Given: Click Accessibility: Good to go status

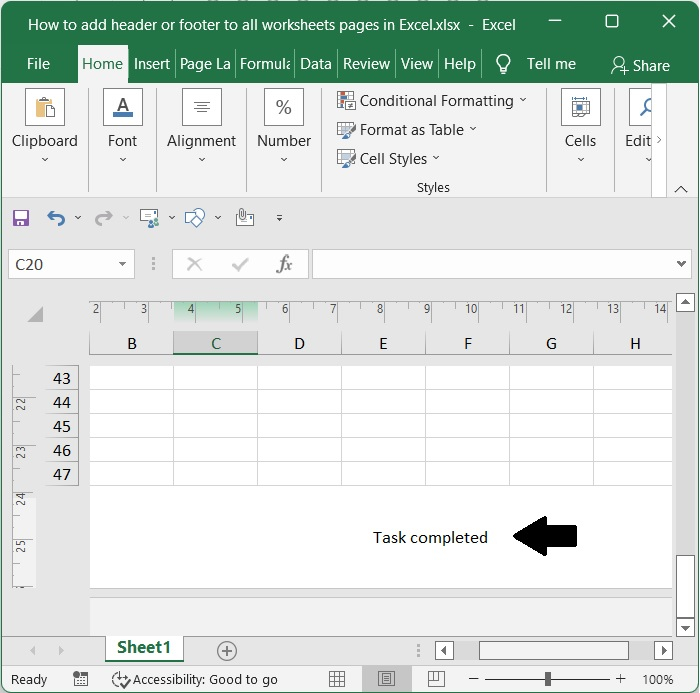Looking at the screenshot, I should (x=195, y=679).
